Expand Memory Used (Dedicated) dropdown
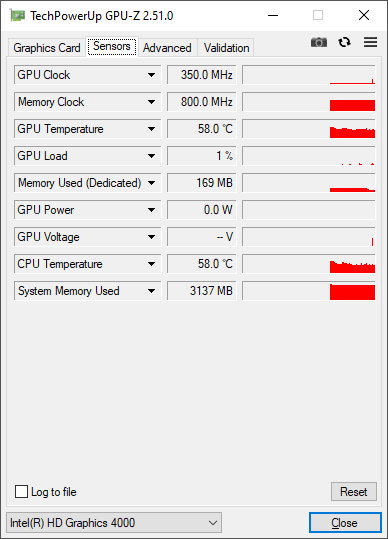 151,183
